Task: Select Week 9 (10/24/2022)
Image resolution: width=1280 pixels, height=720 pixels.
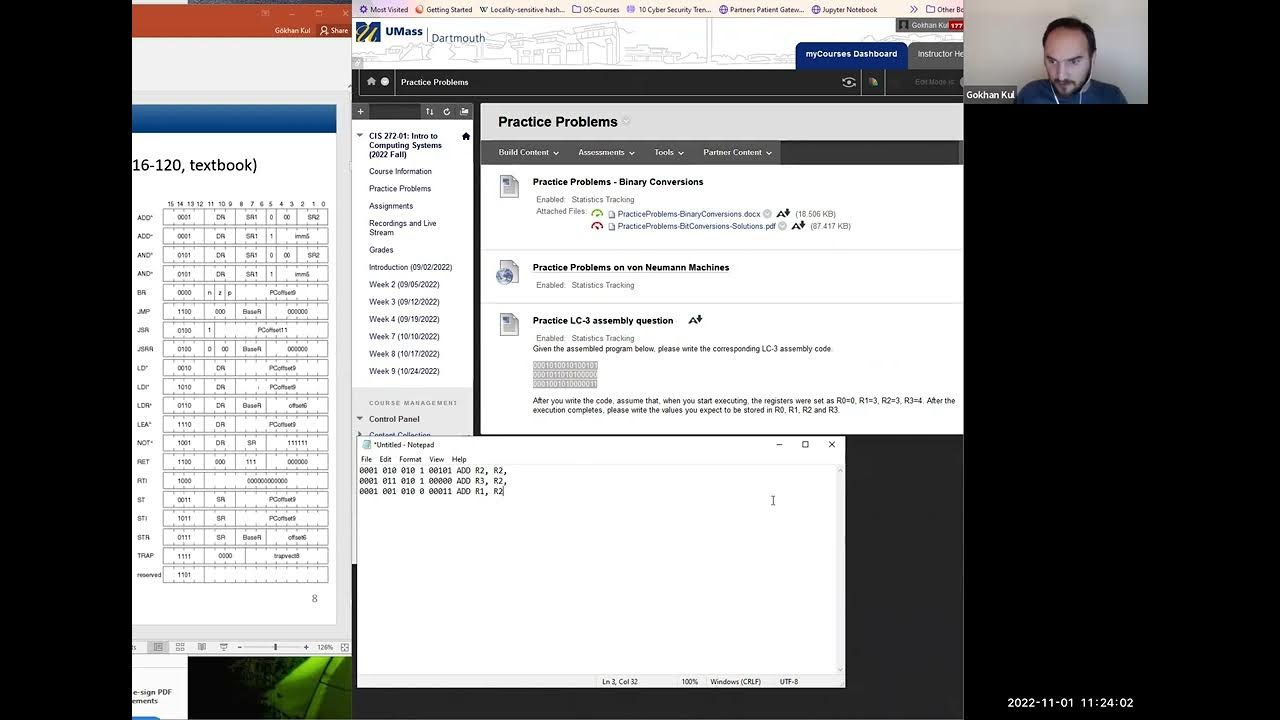Action: tap(404, 371)
